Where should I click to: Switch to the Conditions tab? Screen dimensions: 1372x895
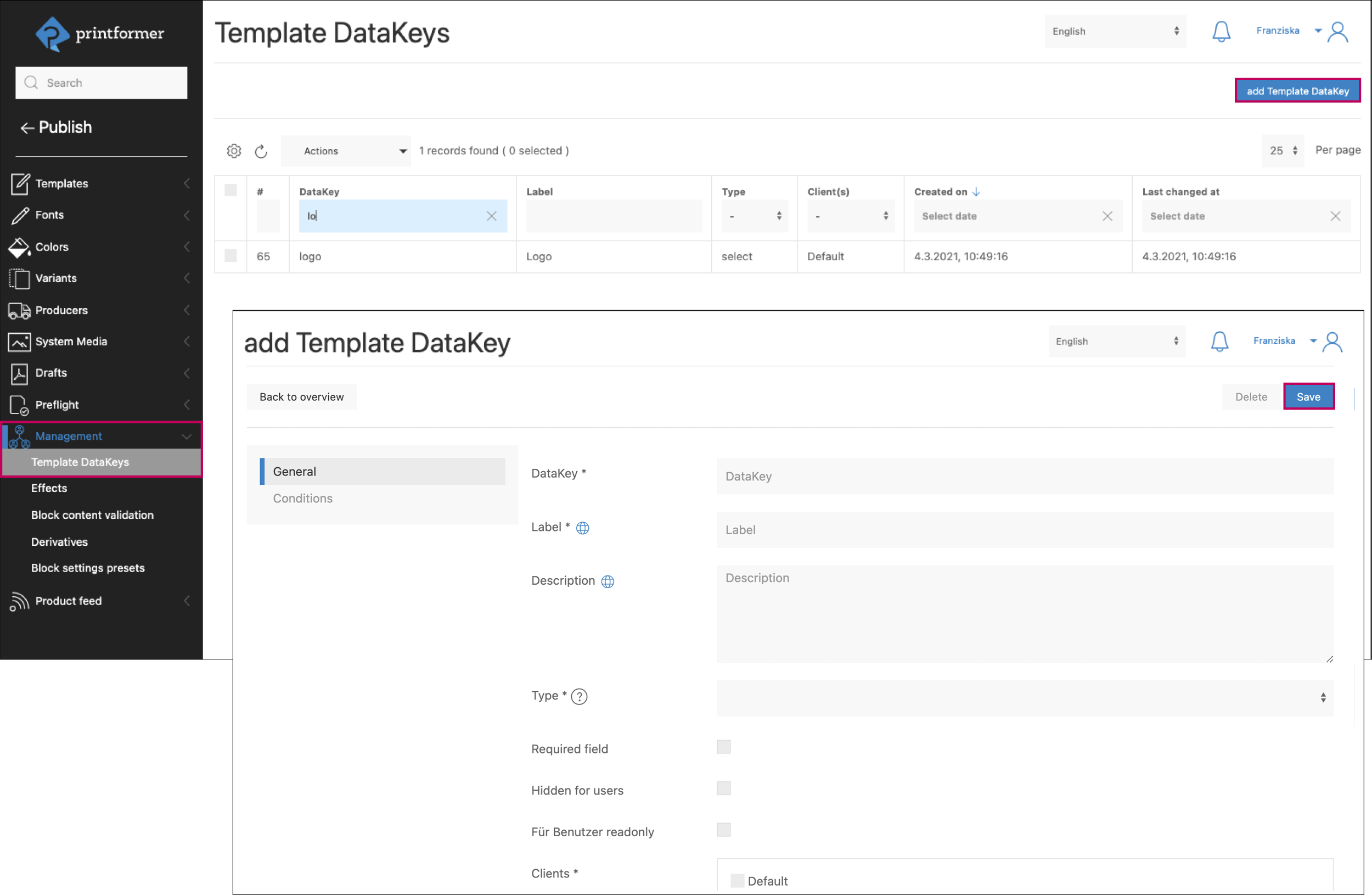(302, 498)
